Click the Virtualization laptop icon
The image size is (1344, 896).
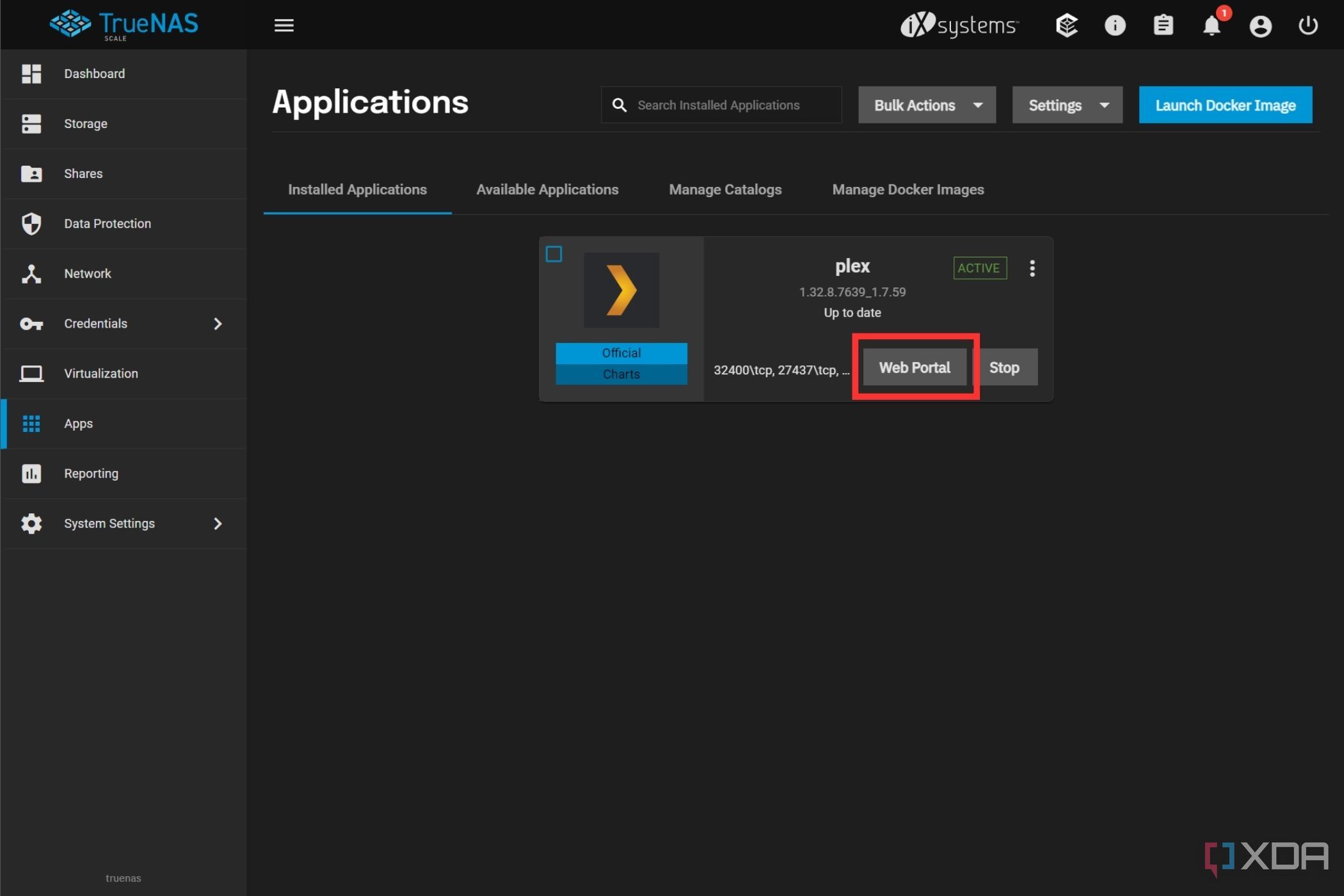tap(31, 373)
